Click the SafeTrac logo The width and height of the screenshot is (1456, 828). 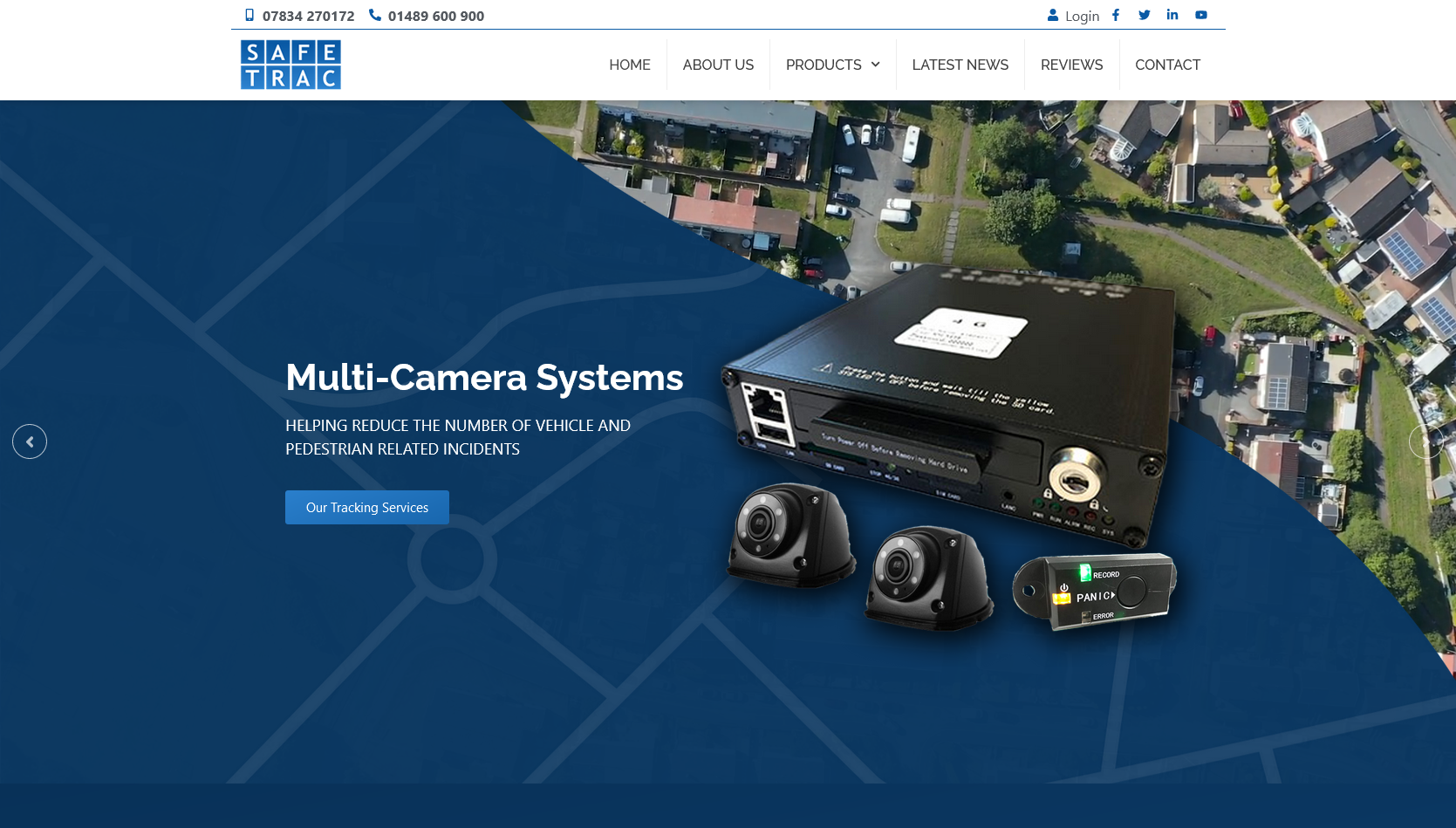tap(291, 65)
